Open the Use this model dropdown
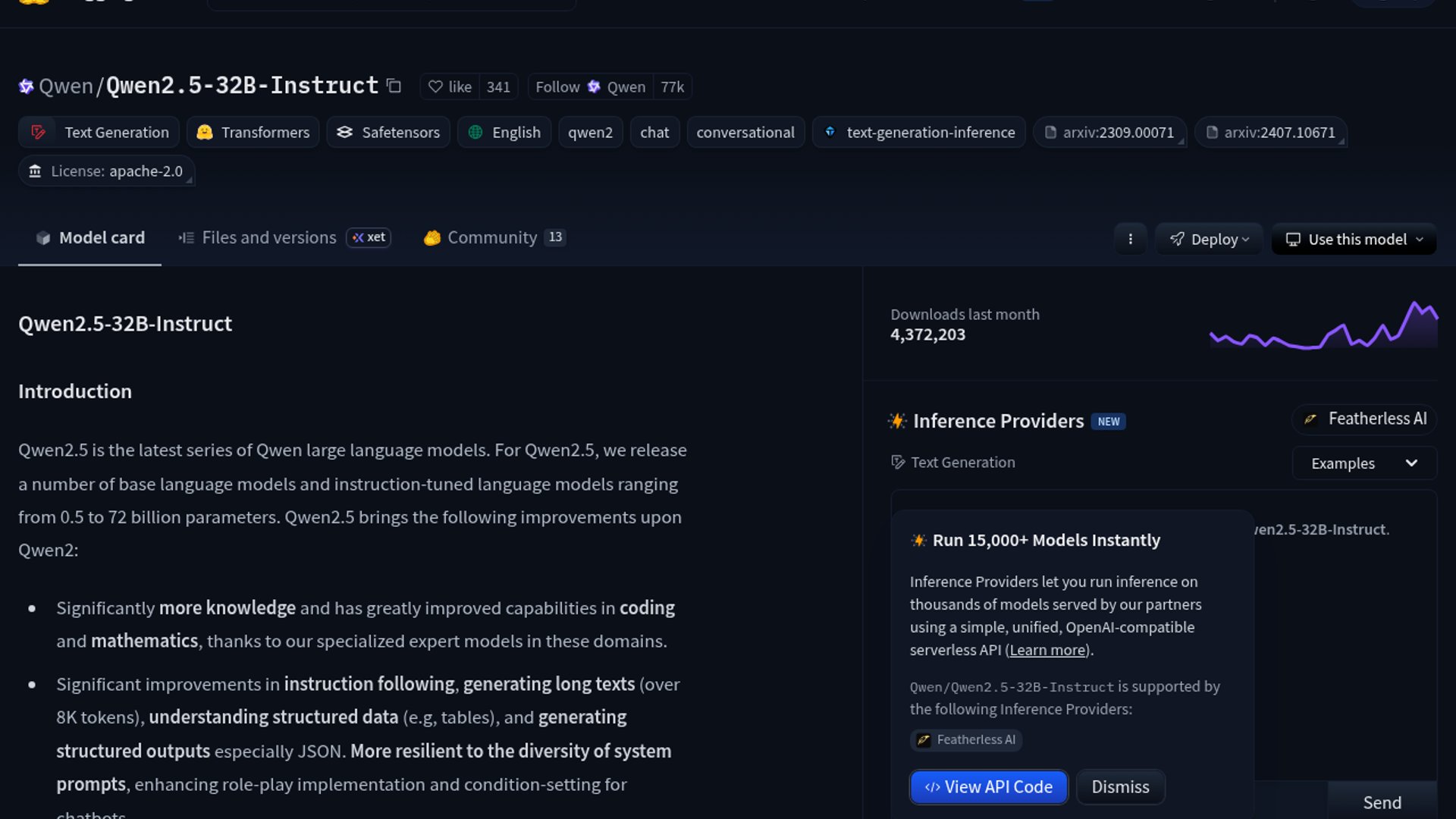 pyautogui.click(x=1354, y=240)
